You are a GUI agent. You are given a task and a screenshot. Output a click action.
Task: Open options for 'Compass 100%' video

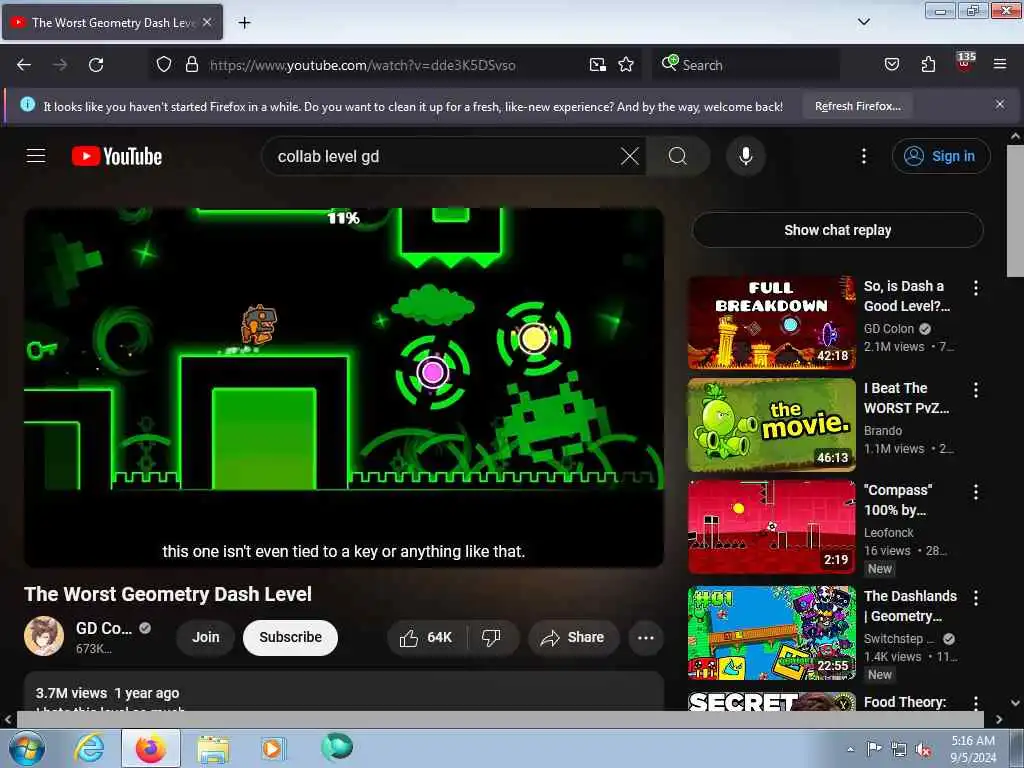976,492
